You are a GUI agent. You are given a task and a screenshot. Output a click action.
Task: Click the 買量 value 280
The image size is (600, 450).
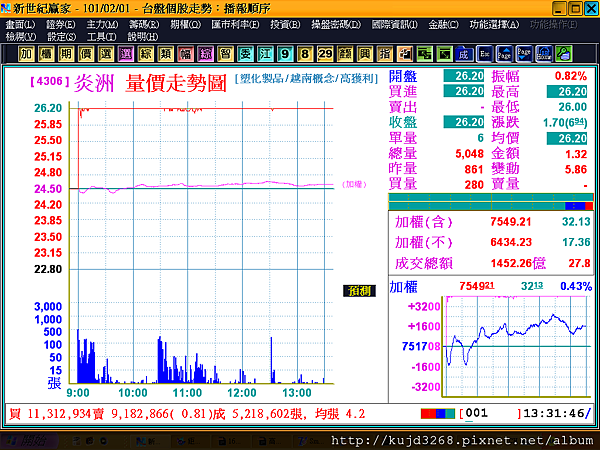click(x=474, y=185)
